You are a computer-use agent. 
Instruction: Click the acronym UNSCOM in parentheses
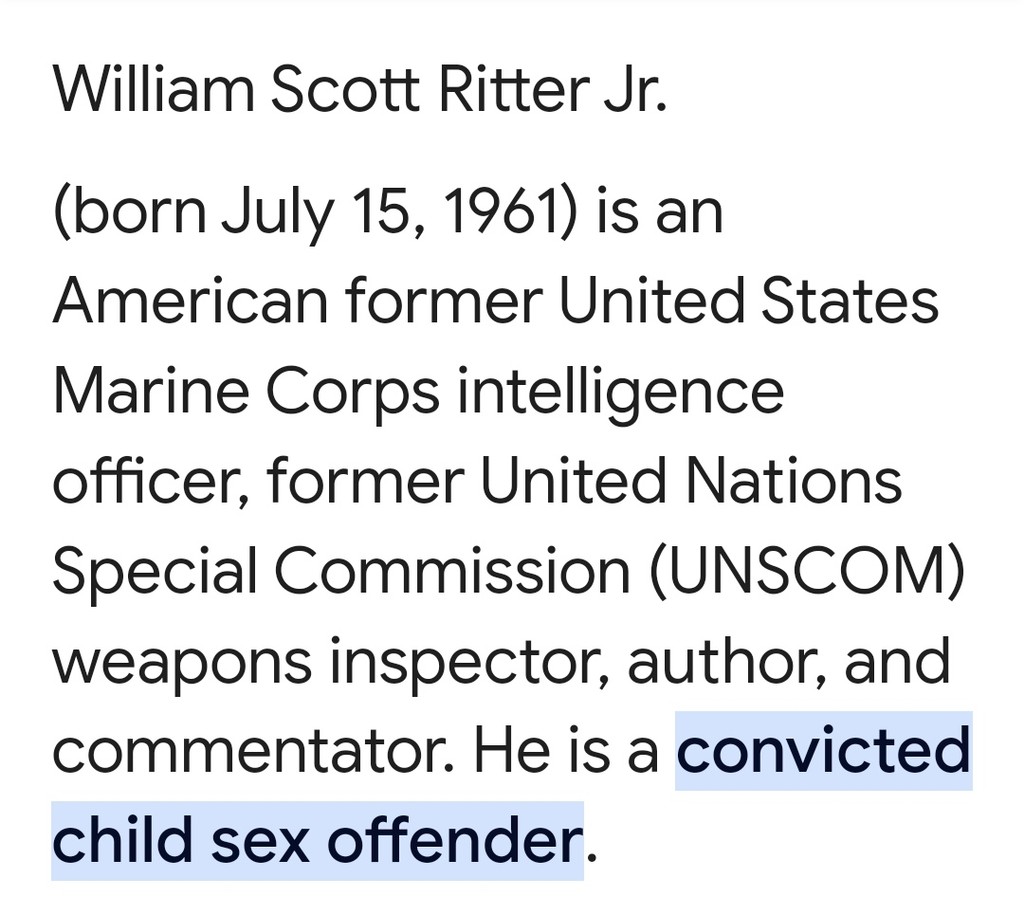point(798,570)
